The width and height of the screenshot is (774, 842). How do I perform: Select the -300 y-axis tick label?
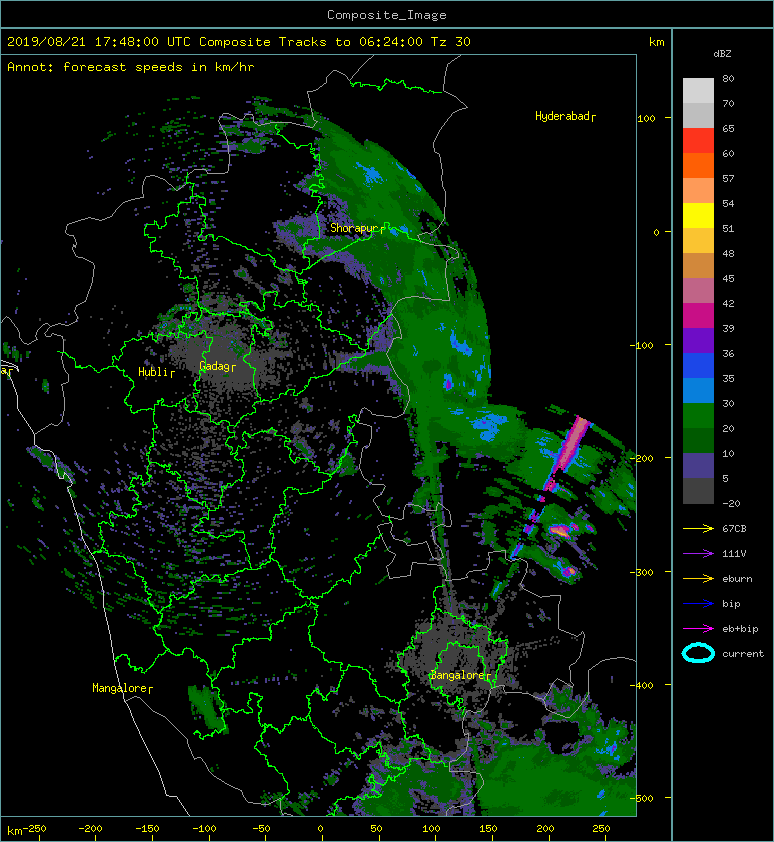pyautogui.click(x=641, y=572)
